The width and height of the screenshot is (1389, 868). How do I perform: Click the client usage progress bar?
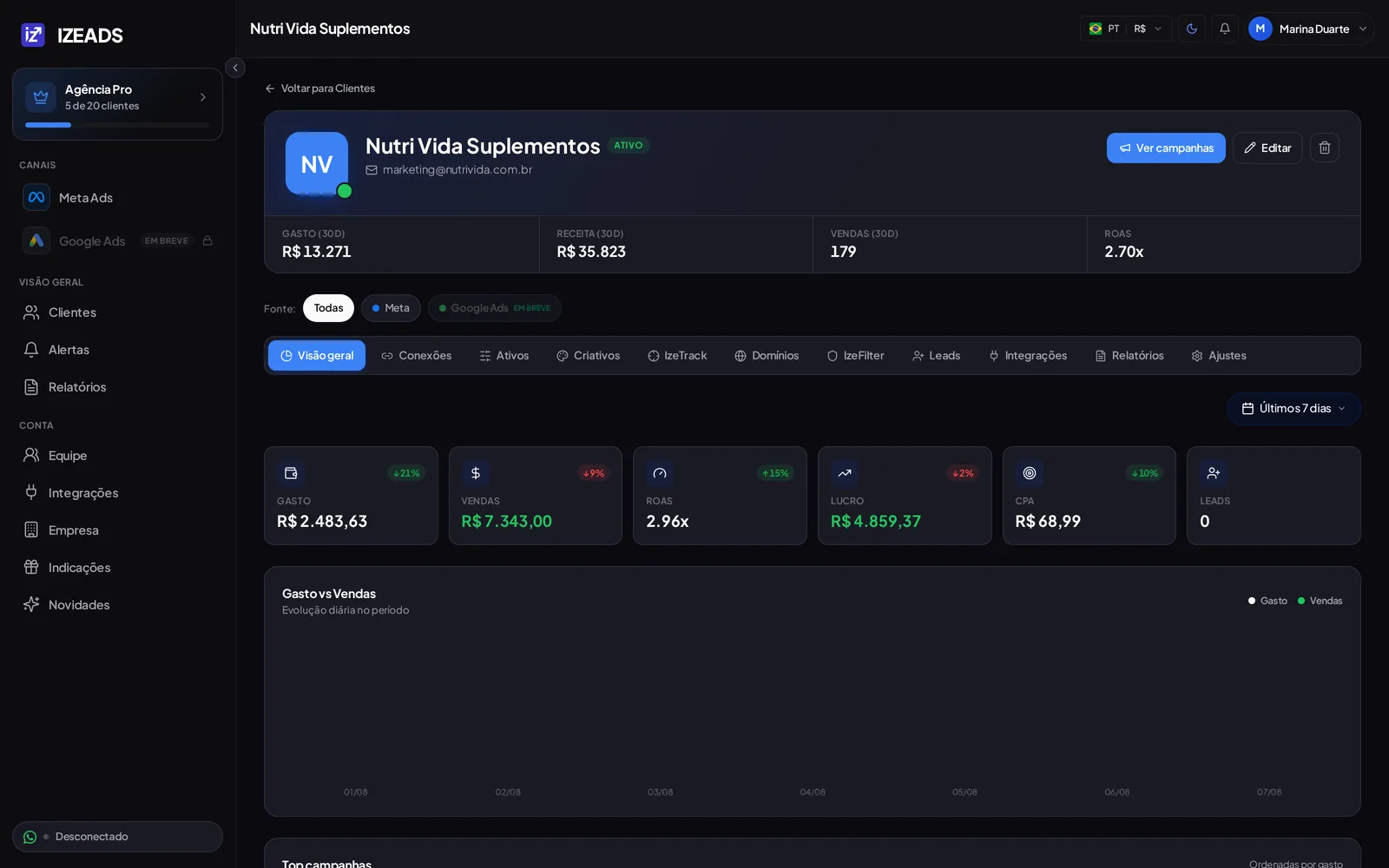pyautogui.click(x=117, y=125)
